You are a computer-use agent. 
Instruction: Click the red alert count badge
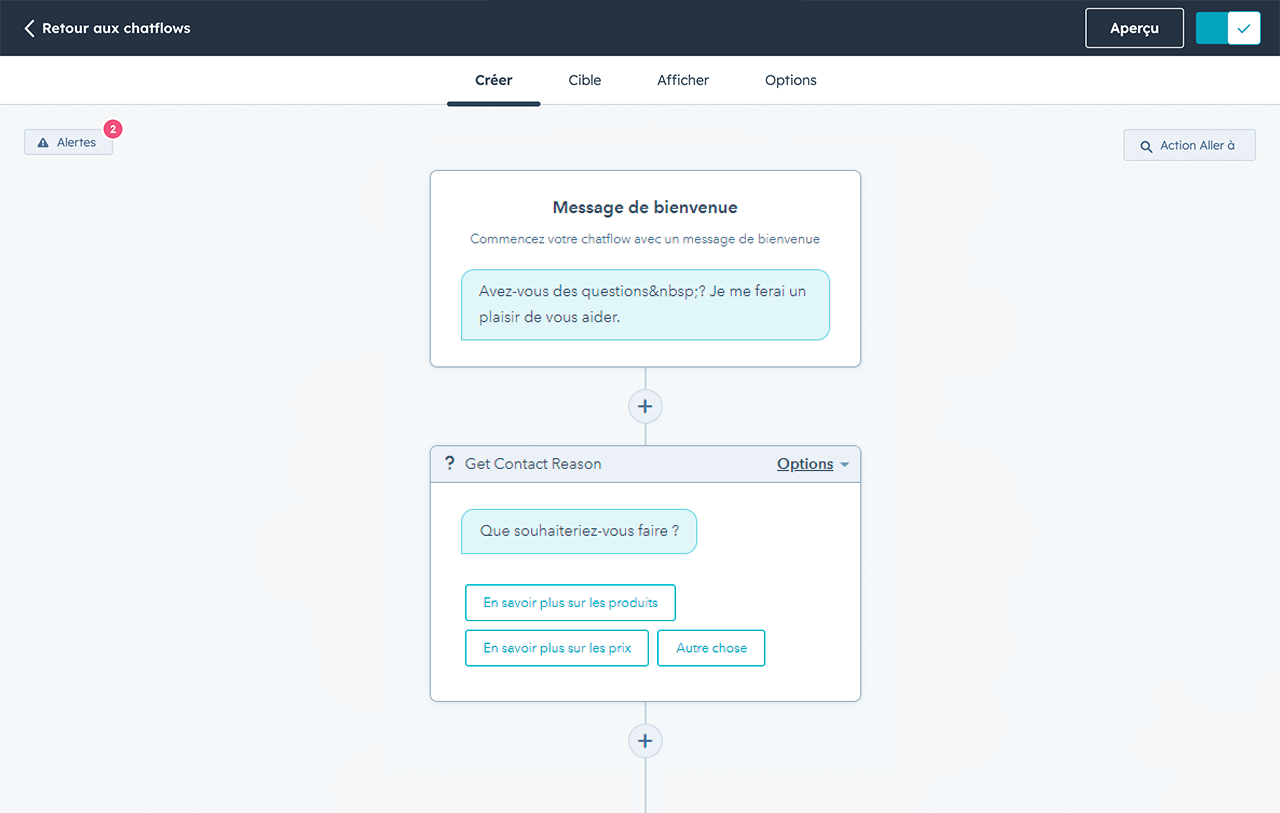(113, 129)
